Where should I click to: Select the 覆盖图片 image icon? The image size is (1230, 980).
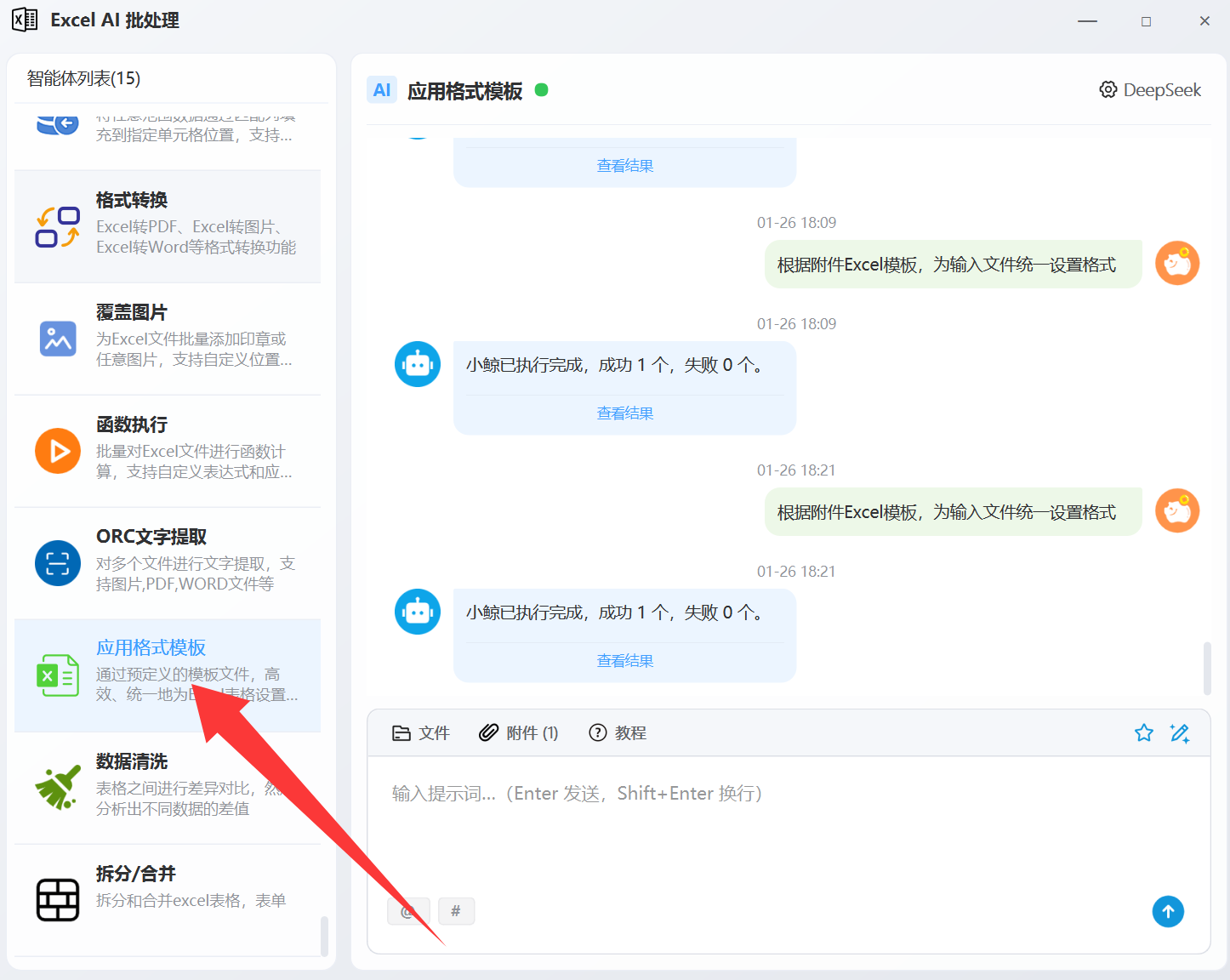point(58,339)
